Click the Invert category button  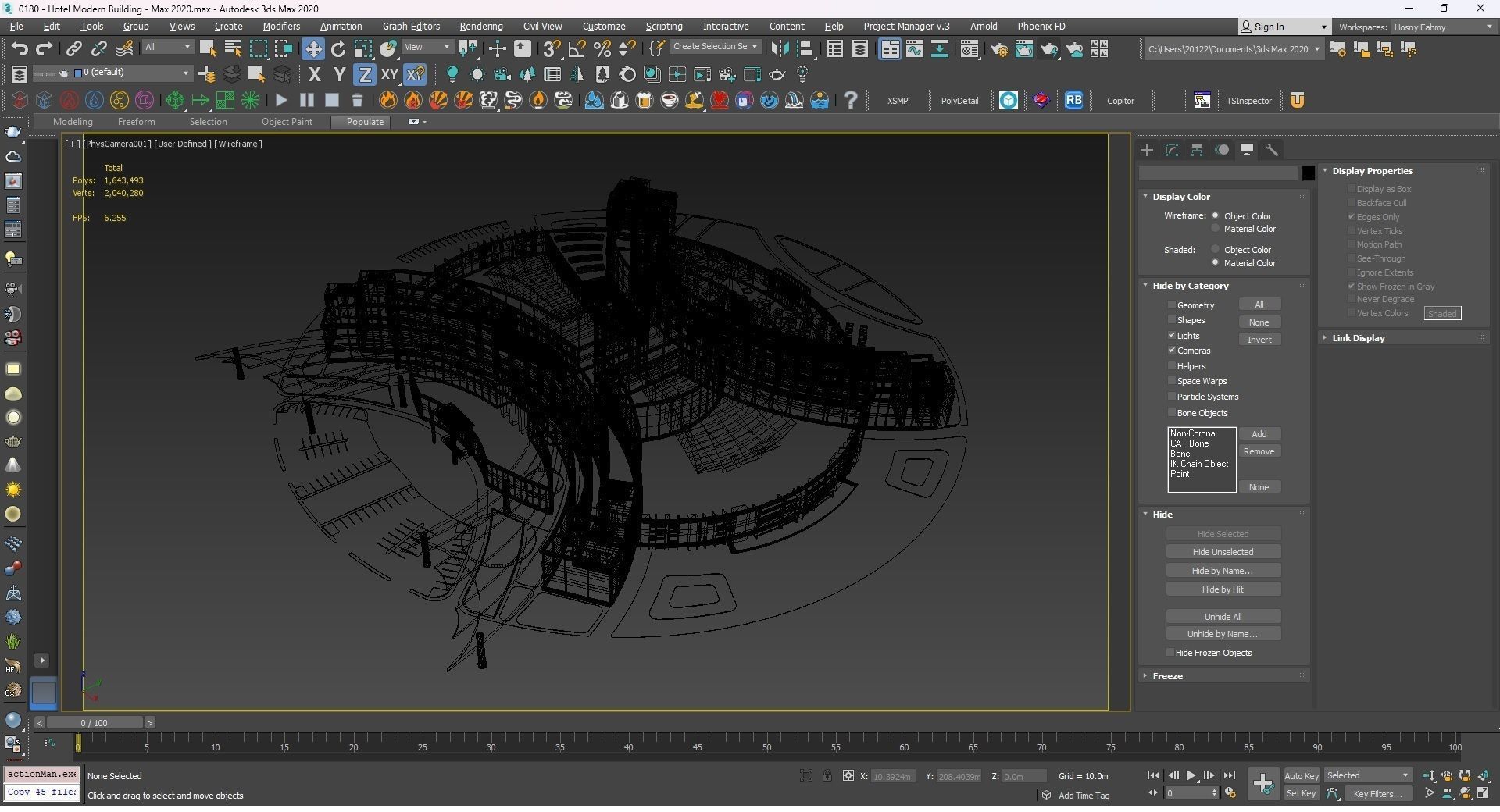[1259, 339]
